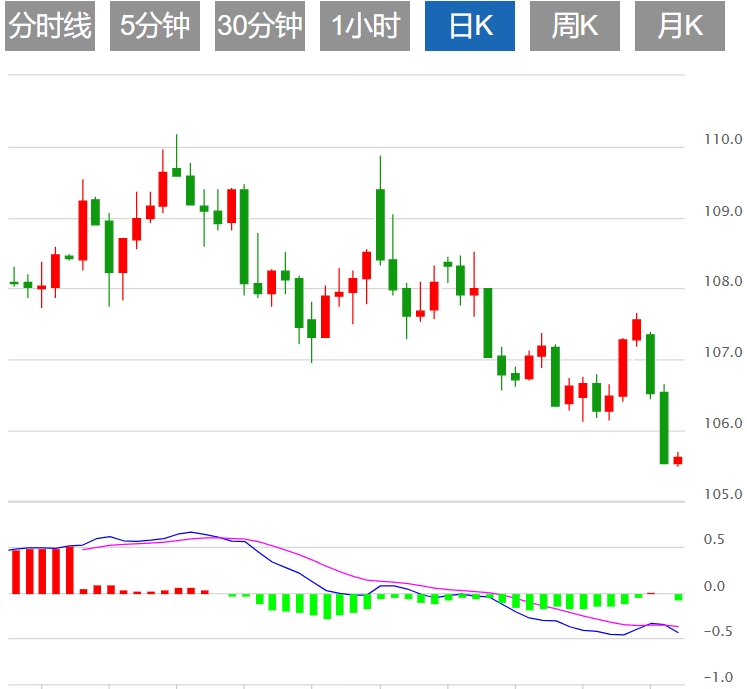Click the MACD 0.0 axis label
Screen dimensions: 747x689
pos(714,586)
